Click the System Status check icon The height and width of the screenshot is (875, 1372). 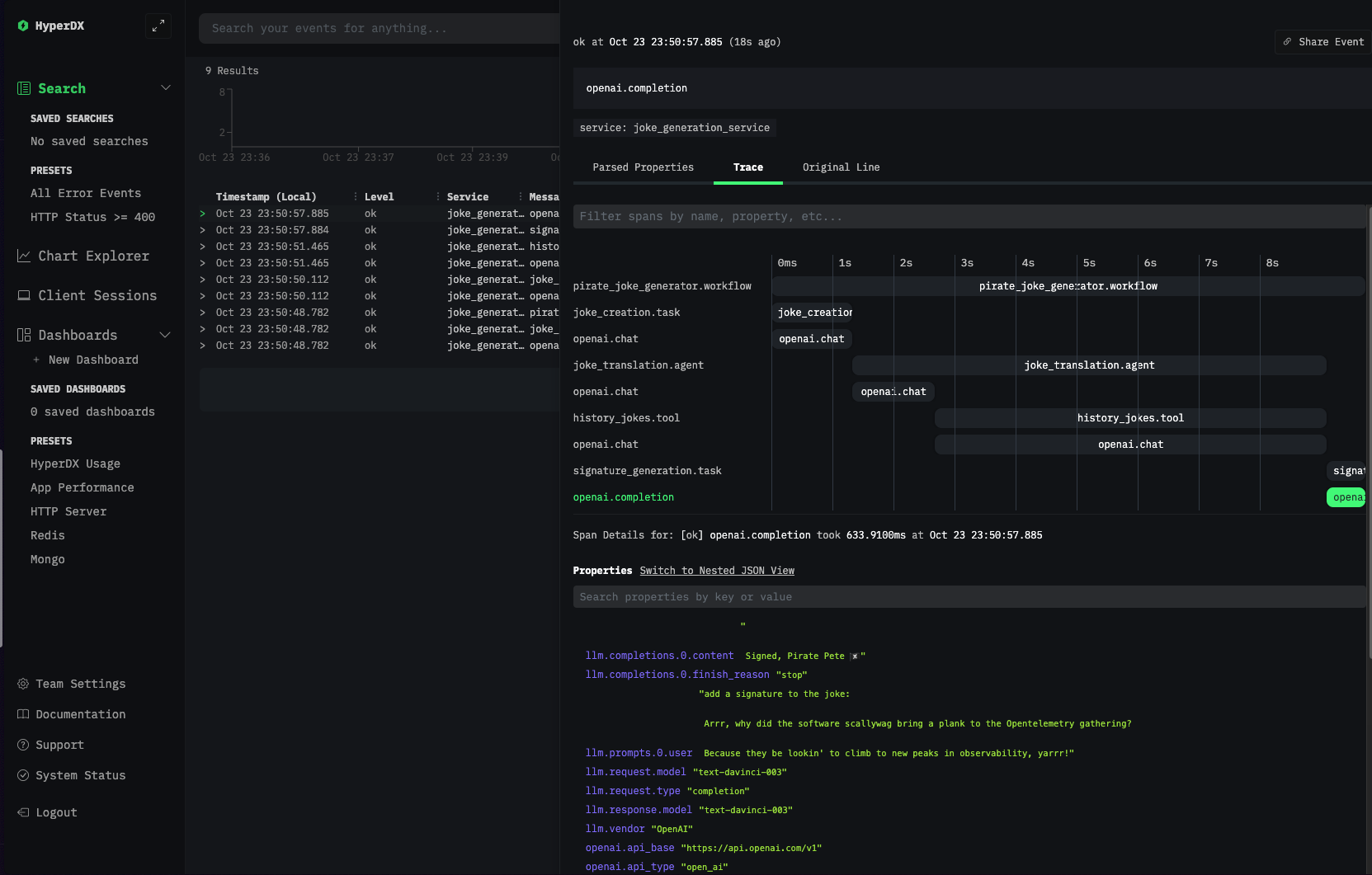pyautogui.click(x=23, y=775)
